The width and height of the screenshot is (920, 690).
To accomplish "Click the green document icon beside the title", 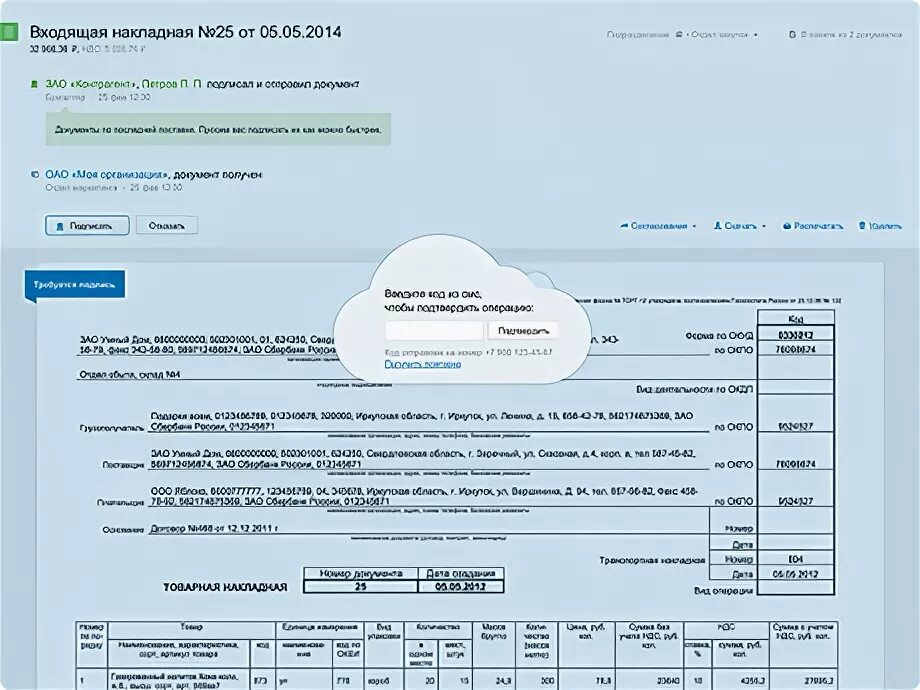I will pyautogui.click(x=9, y=32).
